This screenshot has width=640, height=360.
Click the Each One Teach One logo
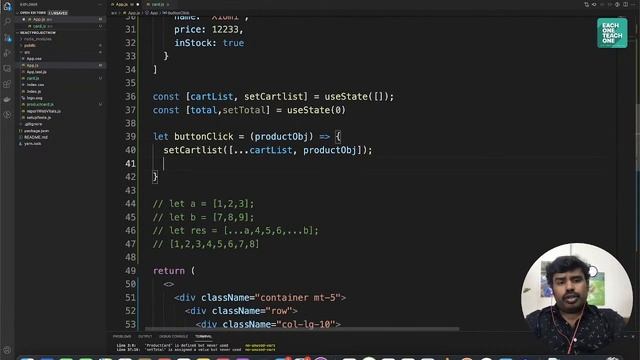coord(612,33)
